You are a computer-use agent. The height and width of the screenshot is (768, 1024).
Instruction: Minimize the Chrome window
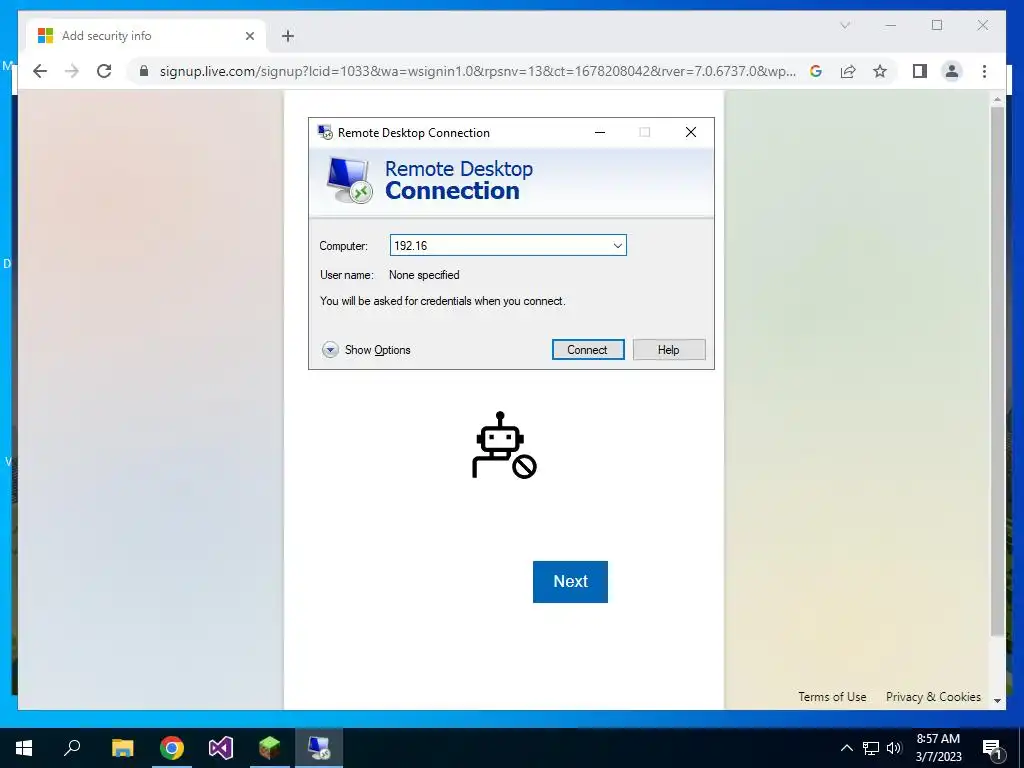891,25
